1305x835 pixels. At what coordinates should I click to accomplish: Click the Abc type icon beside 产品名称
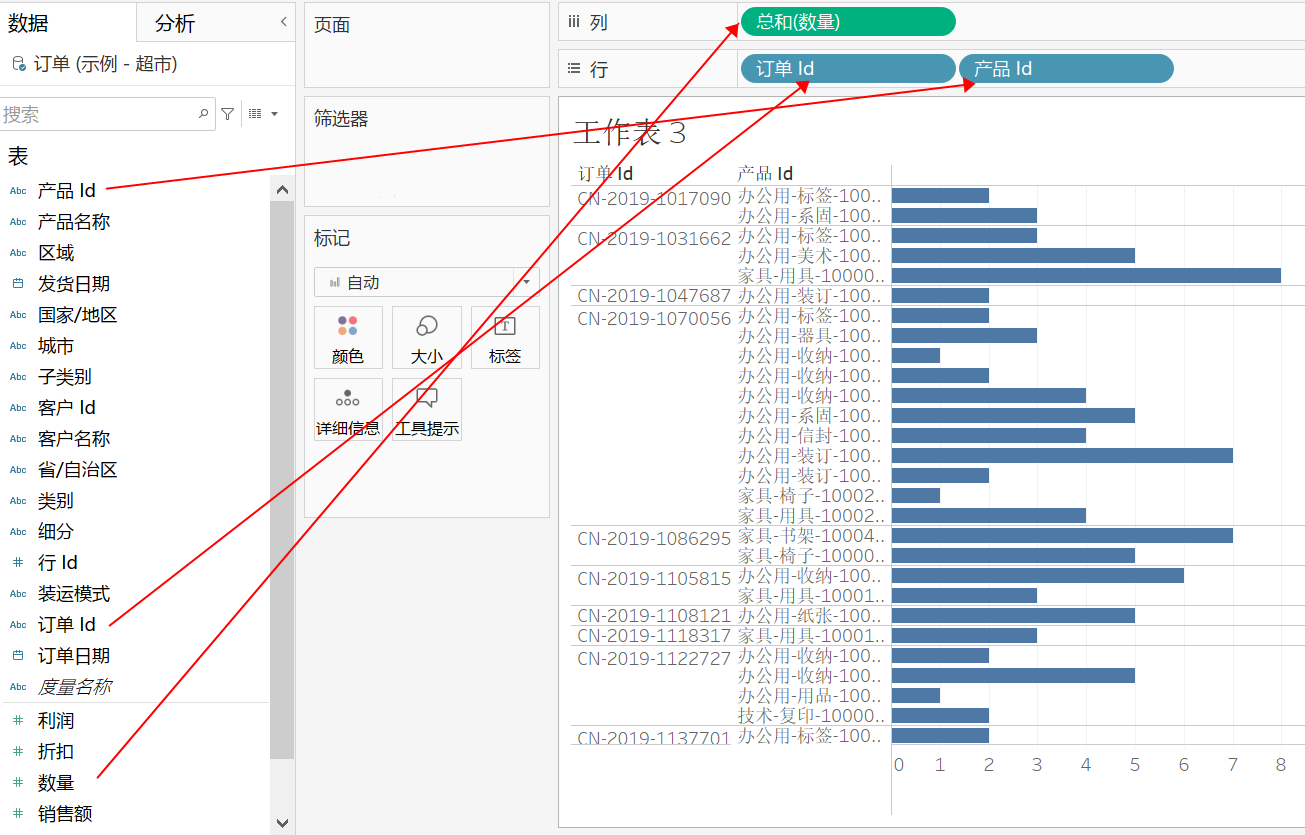(x=18, y=222)
